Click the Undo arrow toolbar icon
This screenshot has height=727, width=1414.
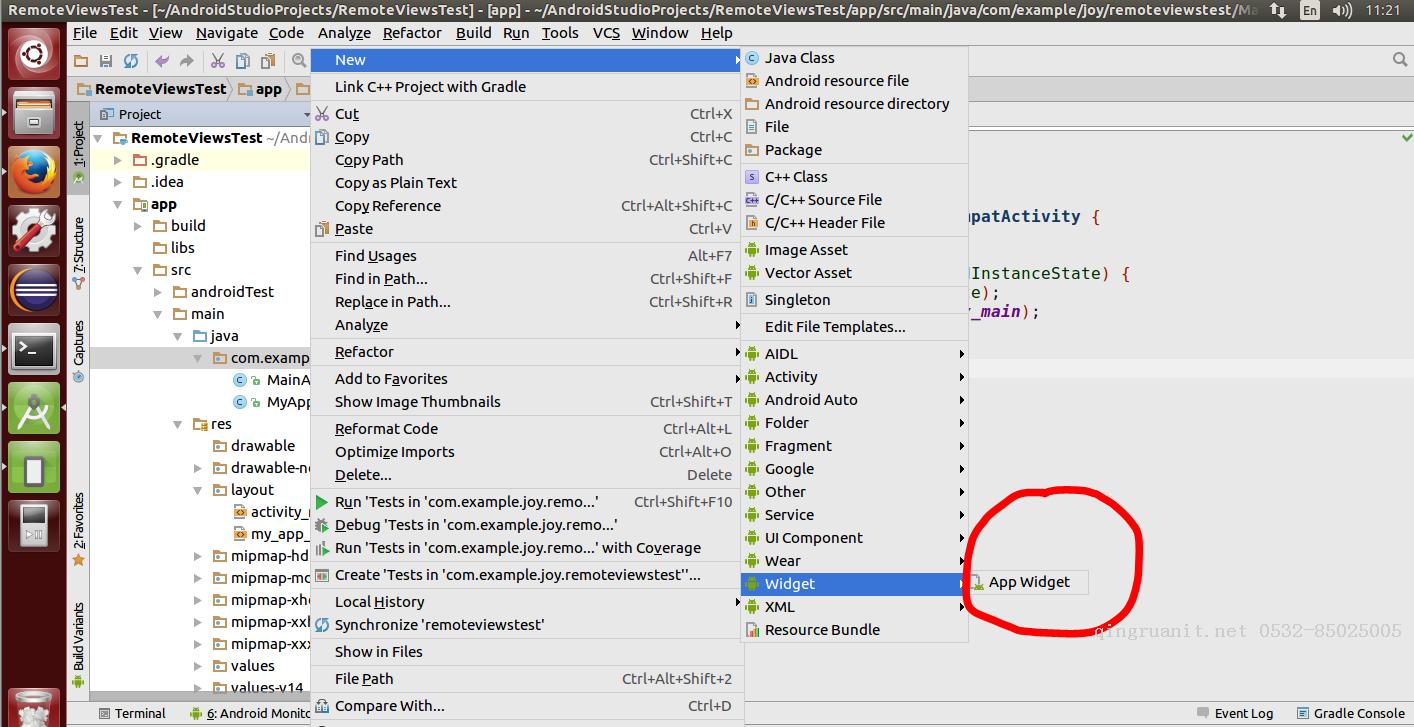[162, 61]
